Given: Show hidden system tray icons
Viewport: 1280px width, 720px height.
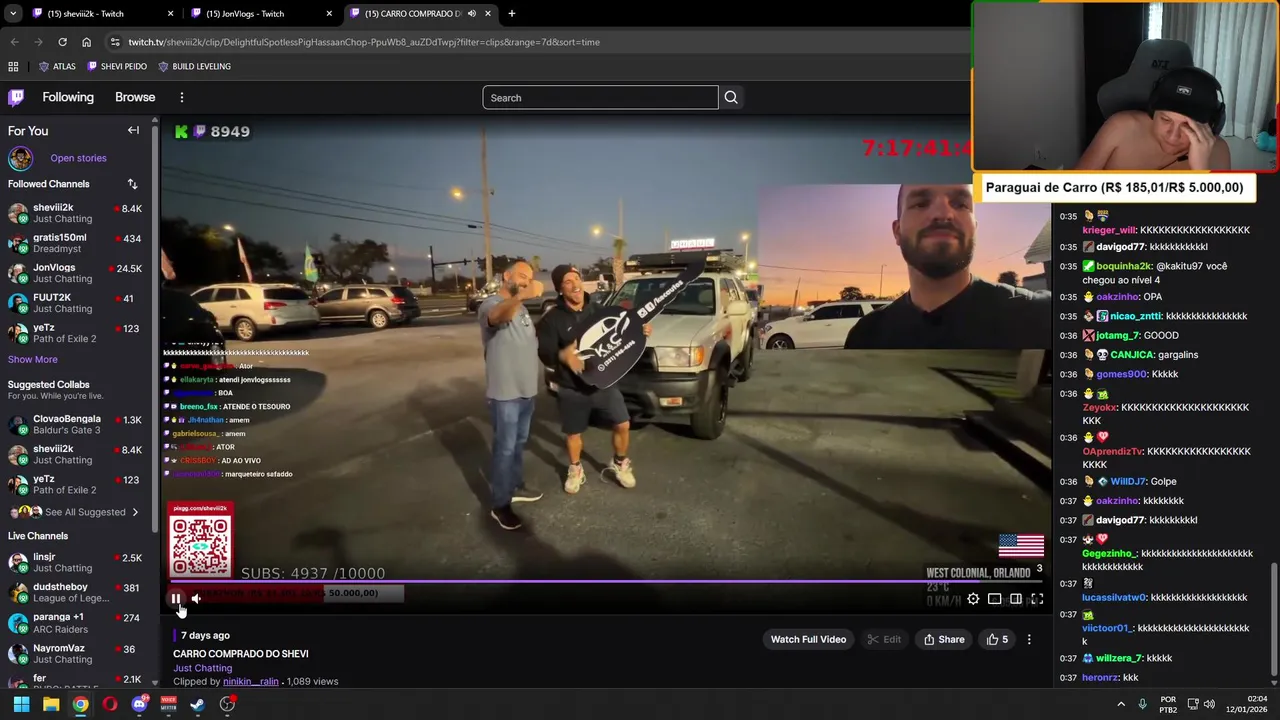Looking at the screenshot, I should coord(1121,704).
